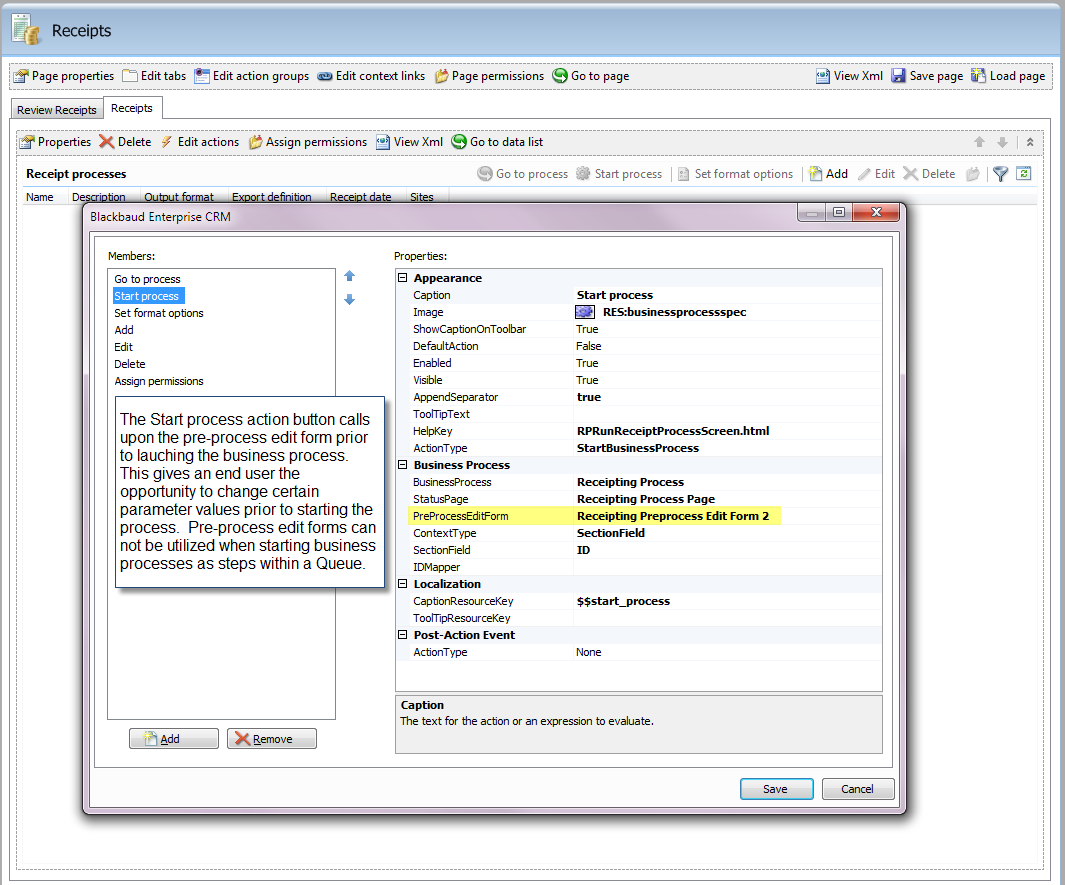The height and width of the screenshot is (885, 1065).
Task: Click Cancel in the Blackbaud dialog
Action: (x=858, y=789)
